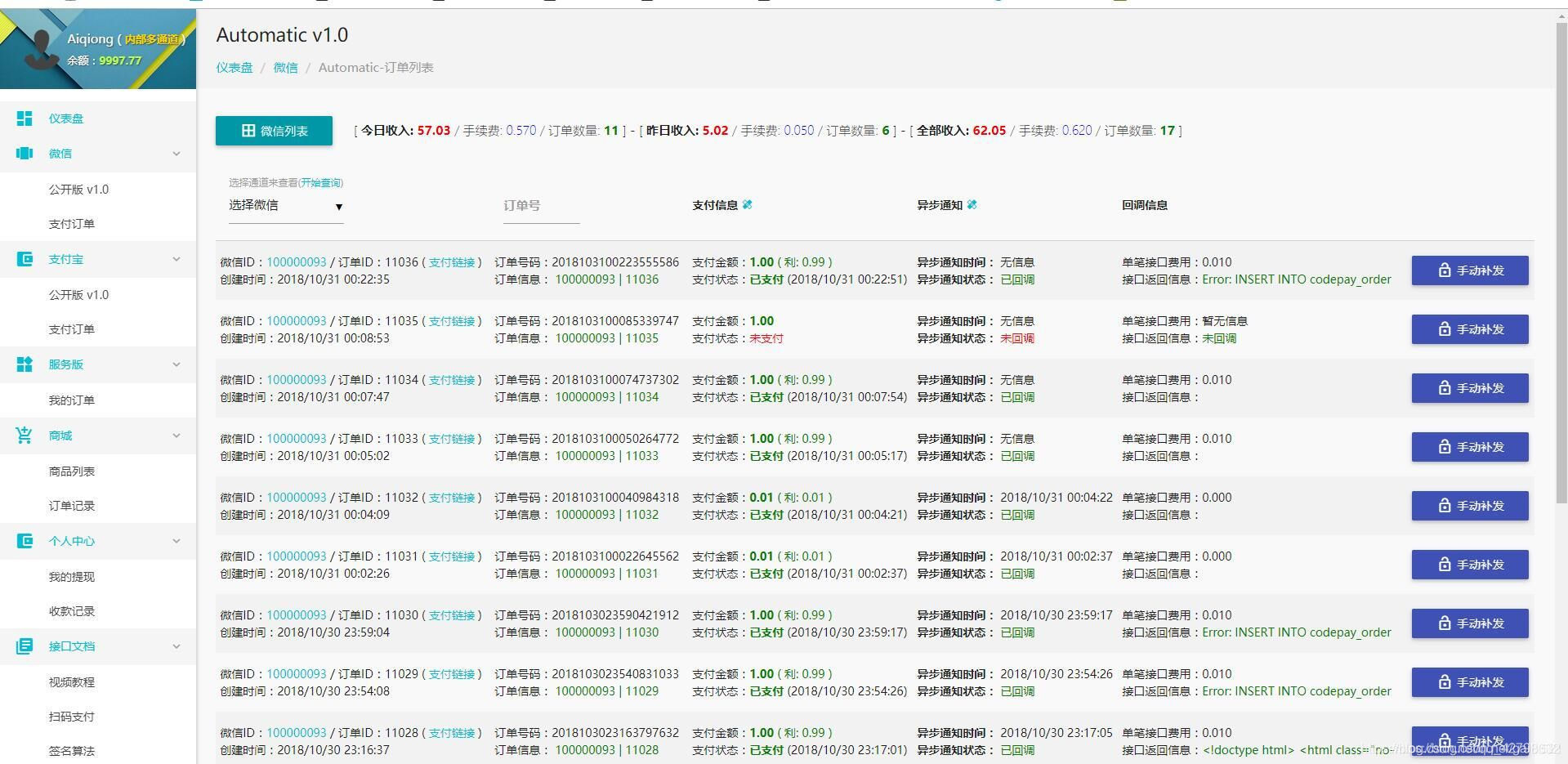Click the 未支付 status of order 11035

coord(766,338)
